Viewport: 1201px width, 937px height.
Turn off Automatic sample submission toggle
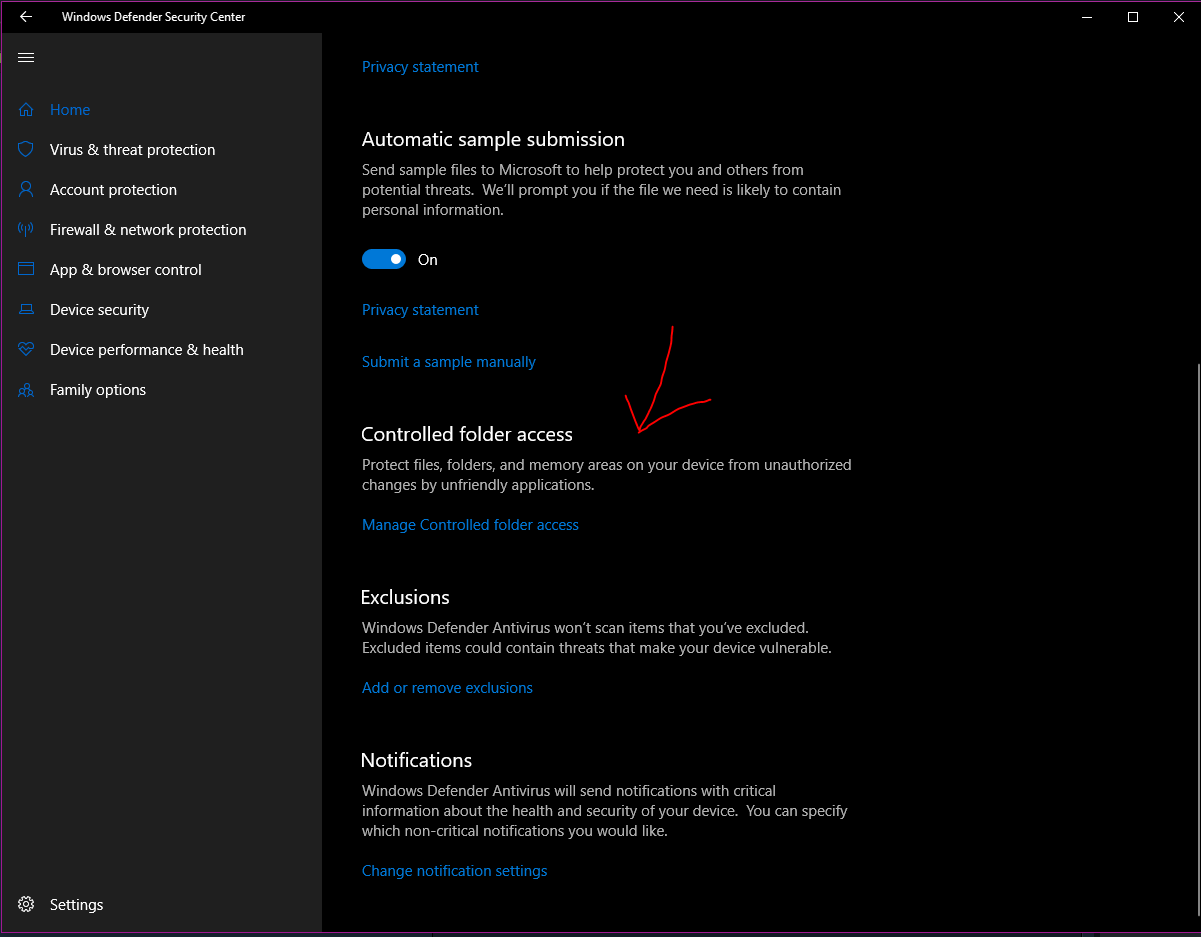(384, 260)
